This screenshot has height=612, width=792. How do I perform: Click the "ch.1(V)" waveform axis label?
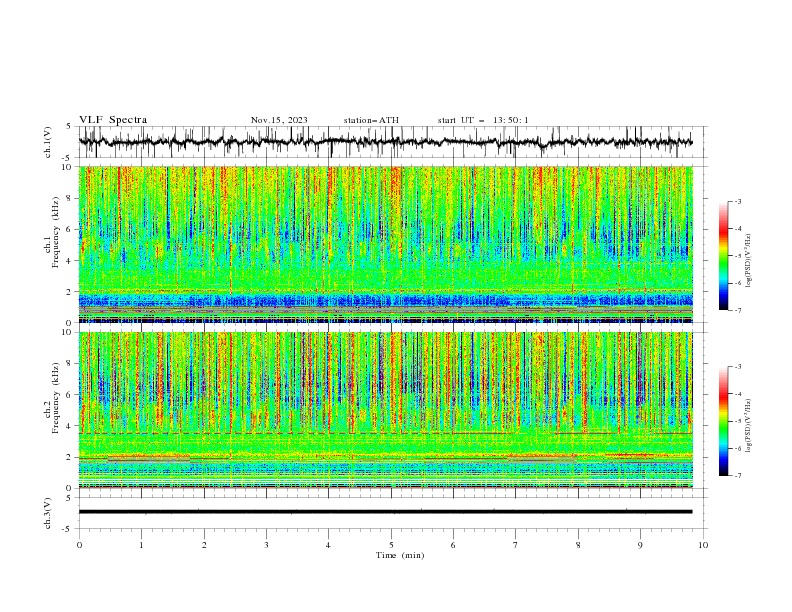pyautogui.click(x=47, y=142)
